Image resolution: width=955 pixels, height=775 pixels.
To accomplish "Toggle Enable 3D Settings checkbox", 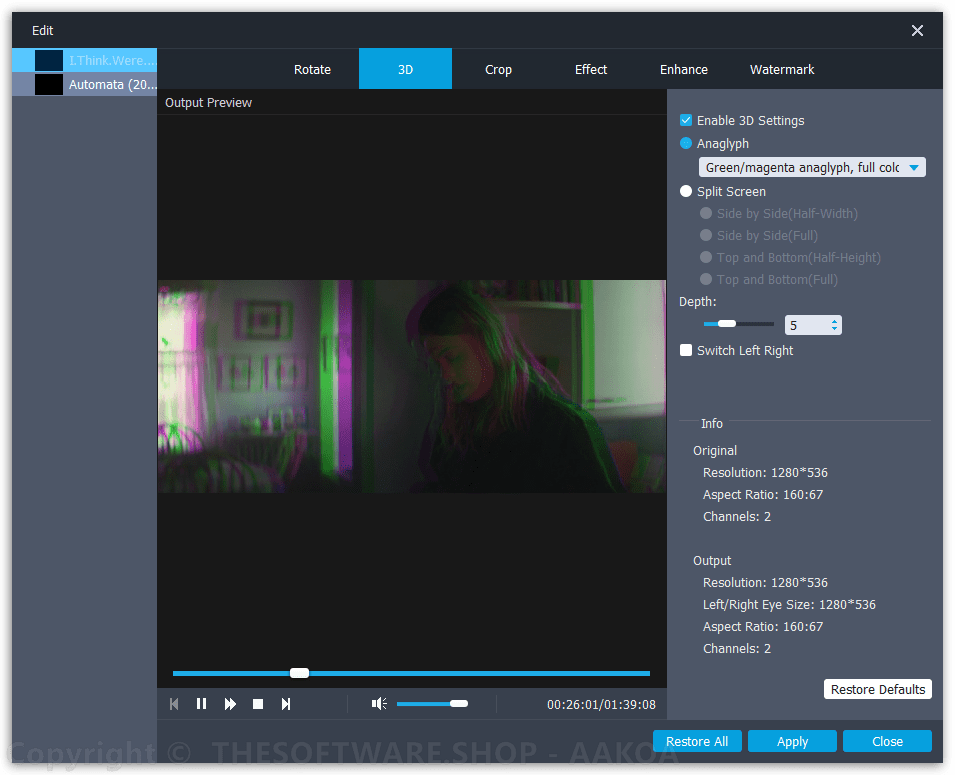I will 686,120.
